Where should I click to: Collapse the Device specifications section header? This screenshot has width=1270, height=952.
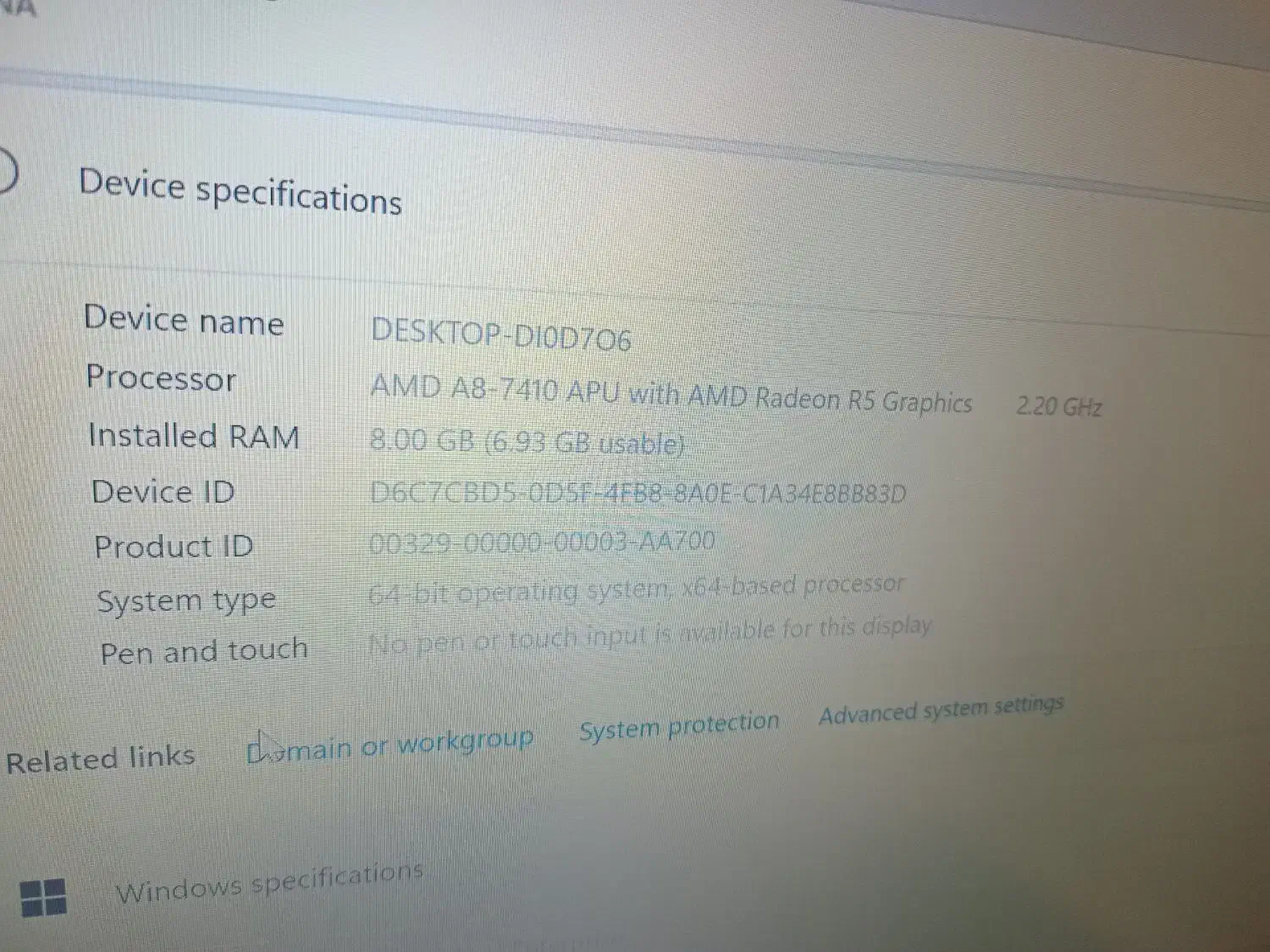point(240,190)
